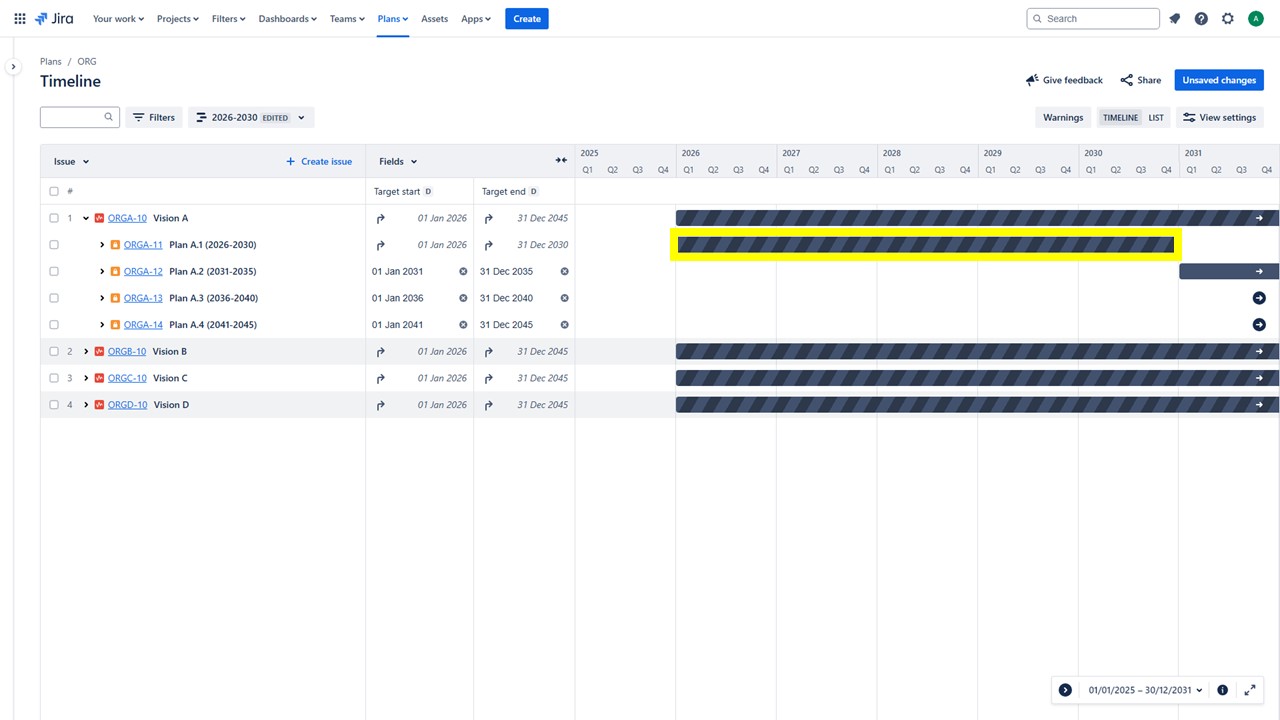Open the 2026-2030 view dropdown
Viewport: 1280px width, 720px height.
pos(251,117)
